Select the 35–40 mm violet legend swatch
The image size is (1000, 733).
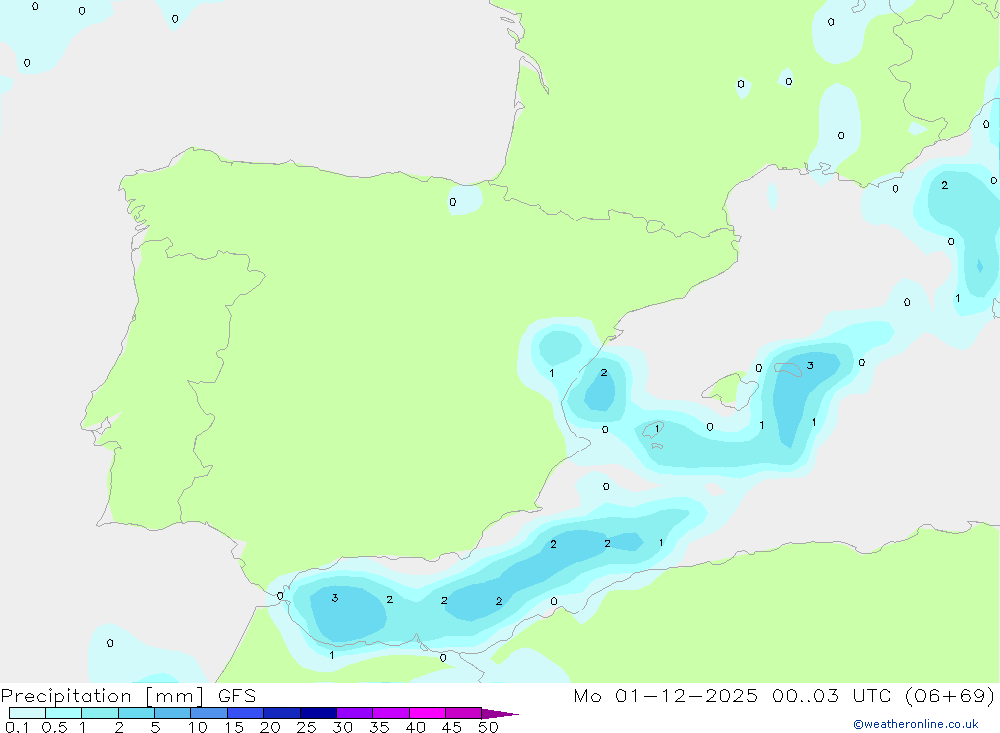(391, 713)
